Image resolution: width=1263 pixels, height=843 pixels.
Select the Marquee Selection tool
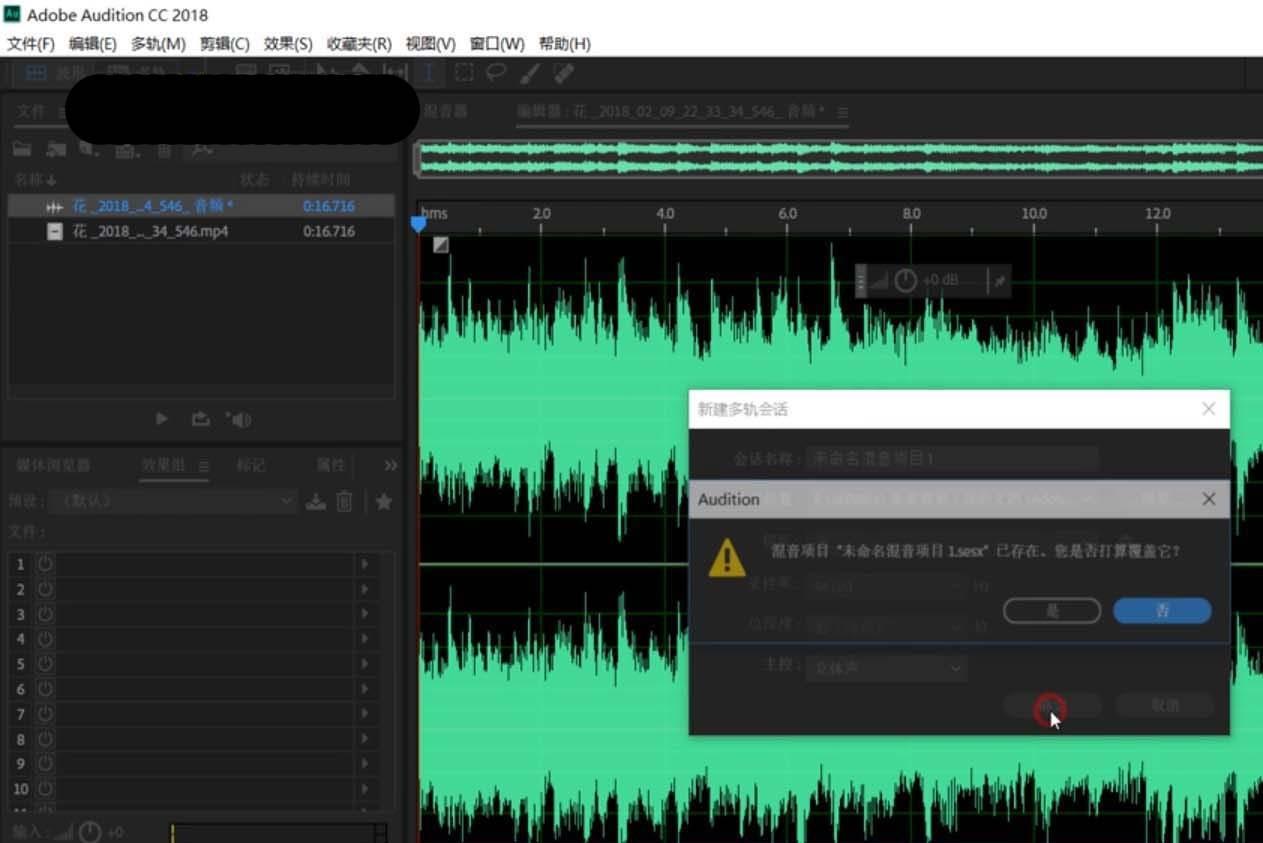coord(464,72)
